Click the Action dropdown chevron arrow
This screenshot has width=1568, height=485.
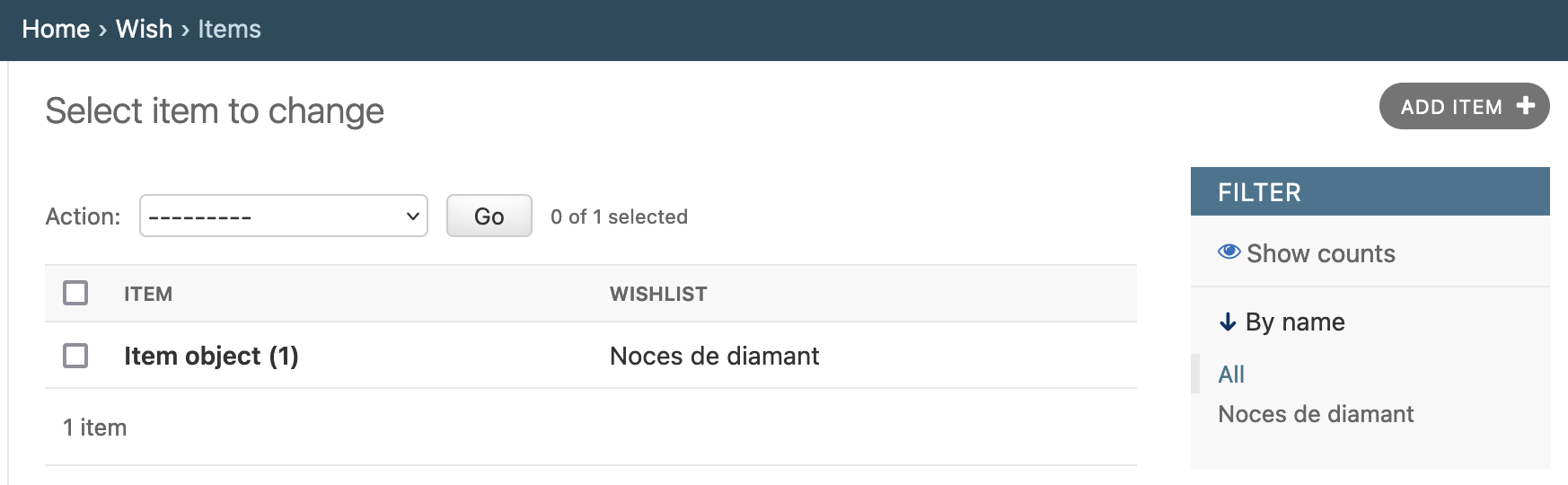click(413, 216)
